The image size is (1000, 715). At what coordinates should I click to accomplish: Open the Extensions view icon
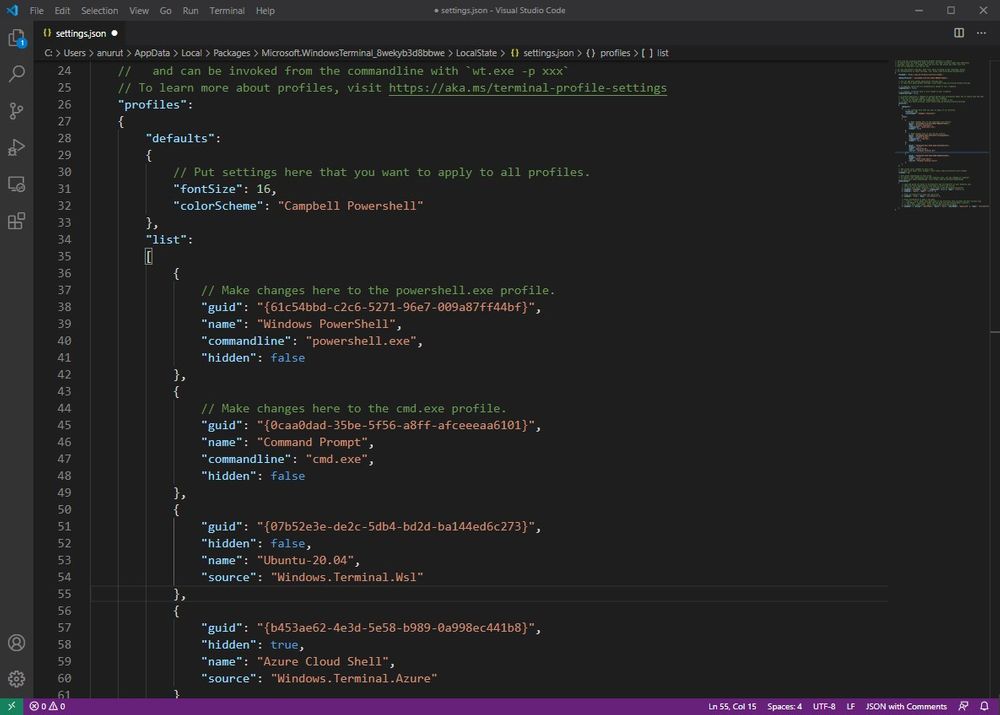(17, 221)
